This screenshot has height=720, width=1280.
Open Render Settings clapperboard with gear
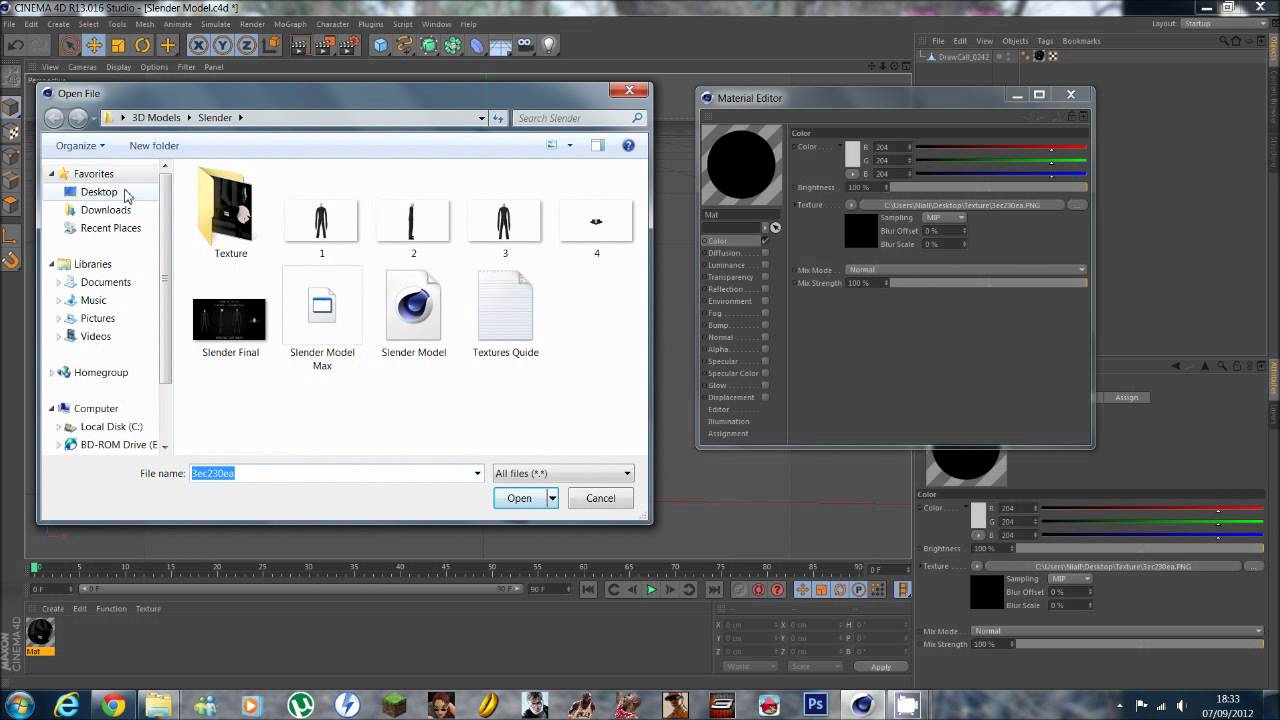pyautogui.click(x=349, y=45)
